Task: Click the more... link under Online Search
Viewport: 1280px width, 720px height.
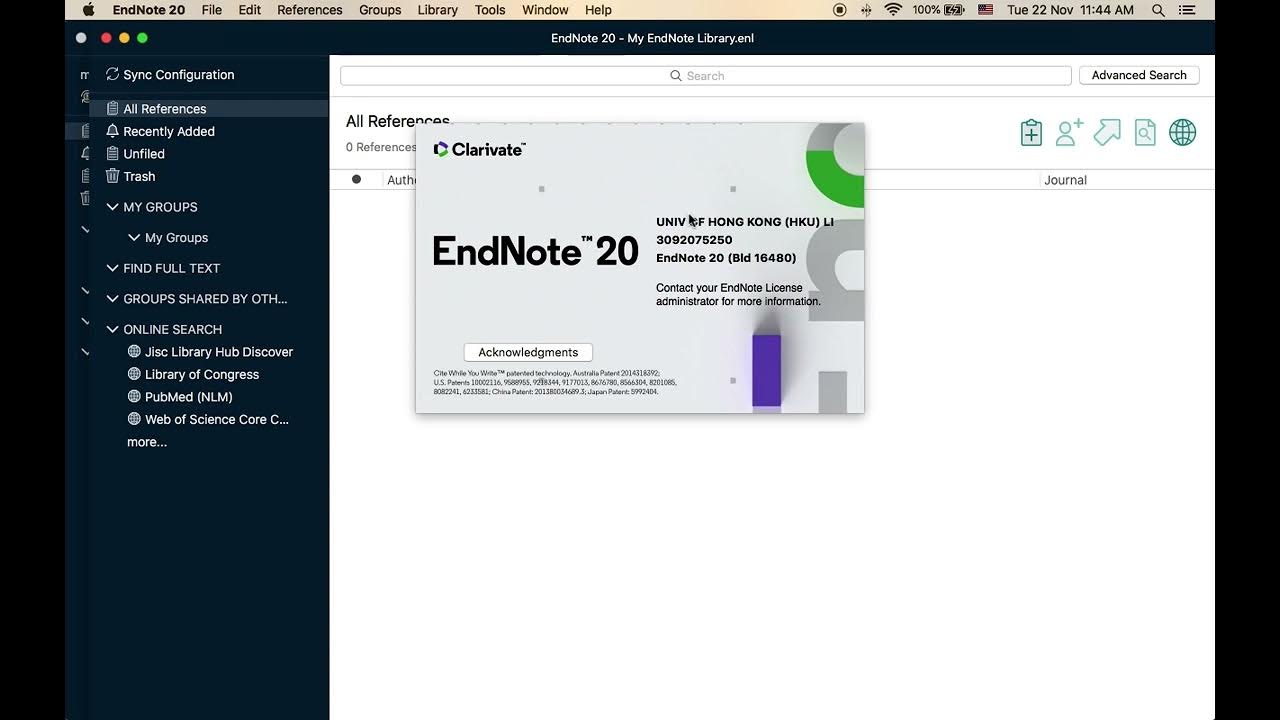Action: click(x=147, y=442)
